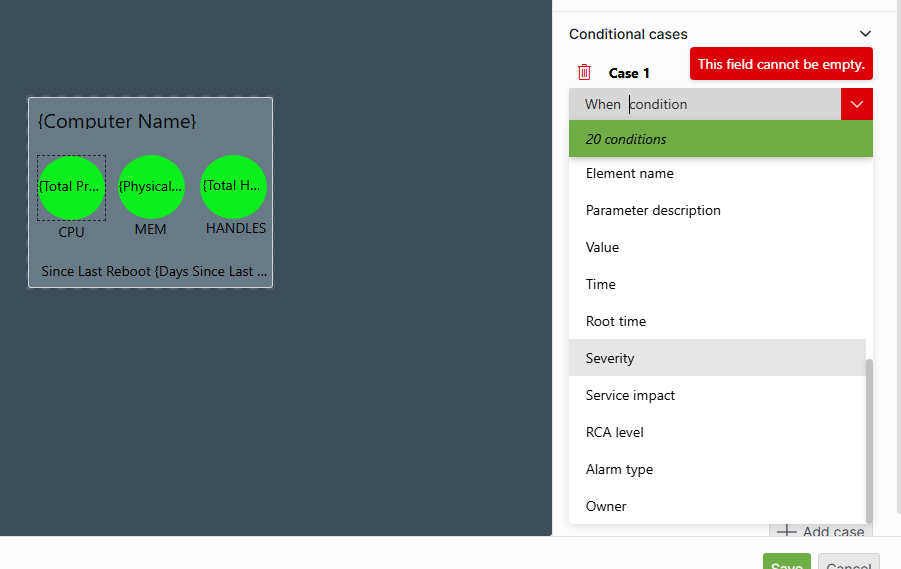Viewport: 901px width, 569px height.
Task: Choose the Severity condition
Action: [610, 358]
